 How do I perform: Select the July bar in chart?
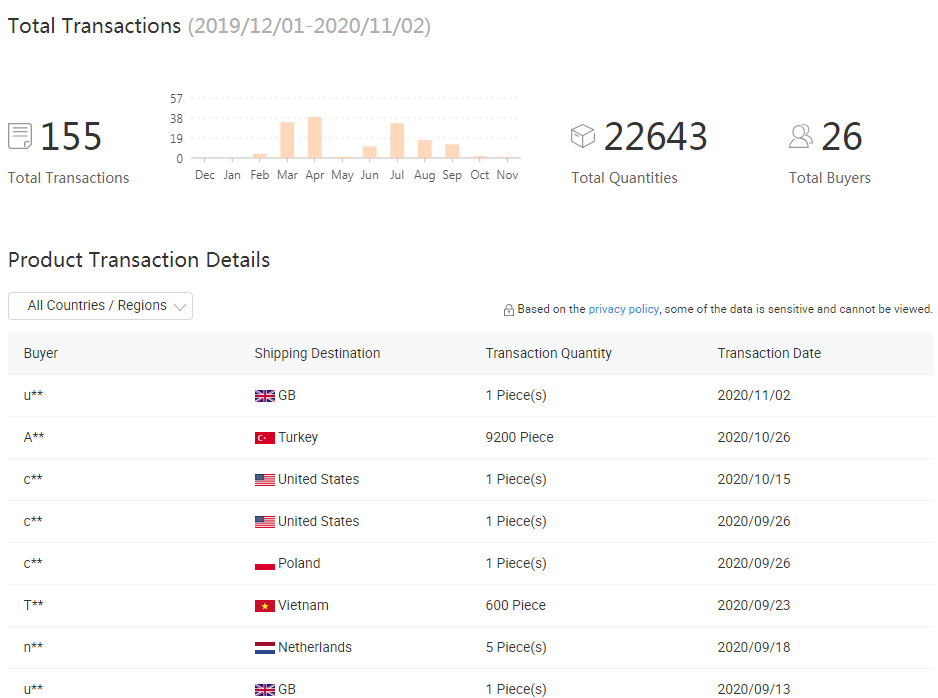pyautogui.click(x=397, y=141)
